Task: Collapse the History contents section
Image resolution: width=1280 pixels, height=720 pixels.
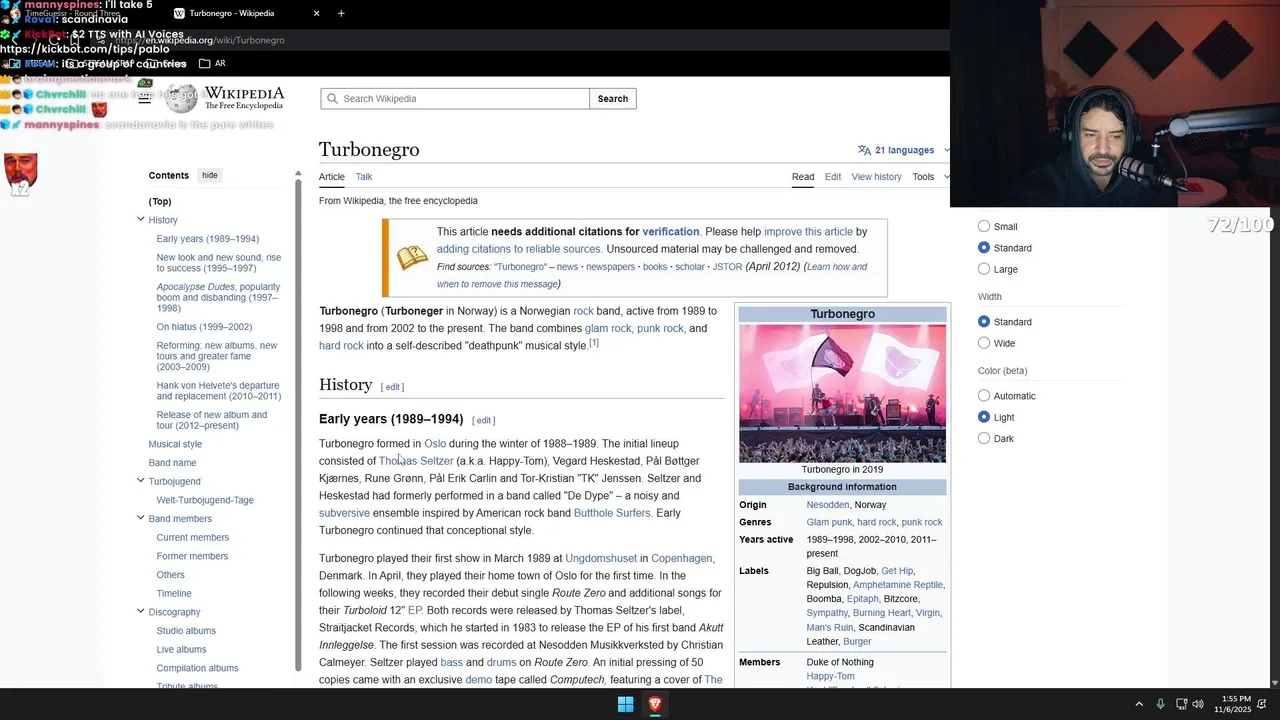Action: [x=140, y=219]
